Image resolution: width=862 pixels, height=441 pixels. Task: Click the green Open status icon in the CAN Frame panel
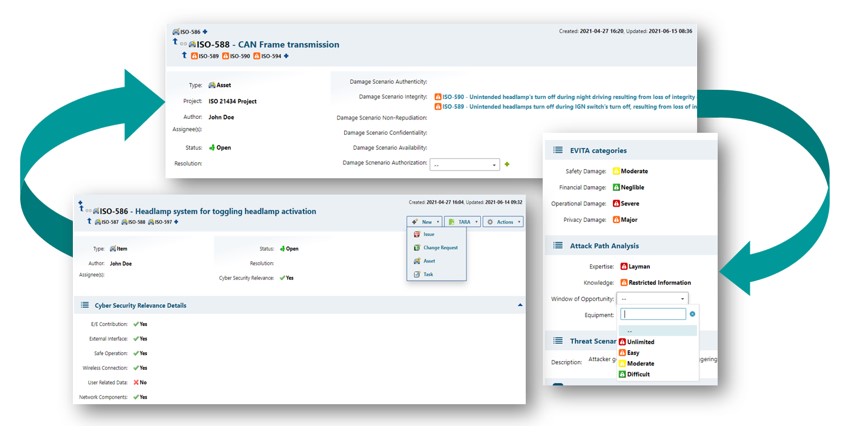[x=212, y=147]
